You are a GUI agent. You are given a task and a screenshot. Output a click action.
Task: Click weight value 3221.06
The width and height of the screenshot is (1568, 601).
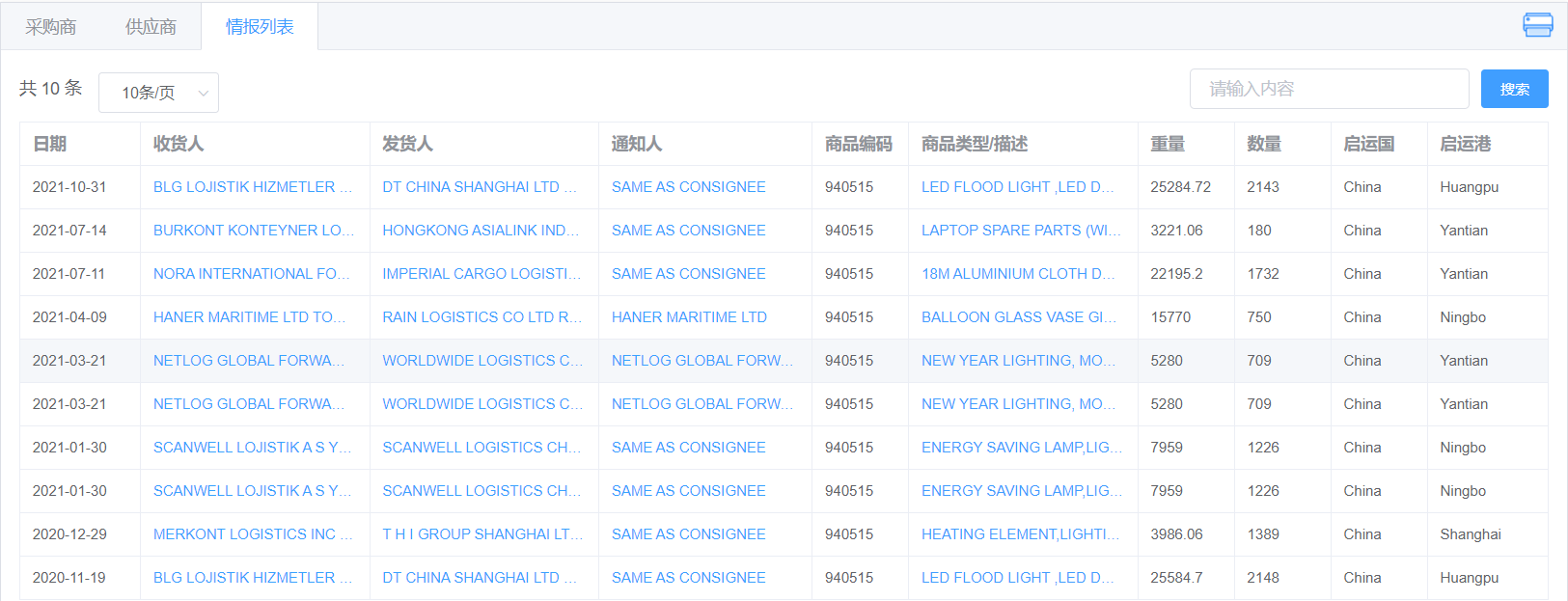pyautogui.click(x=1176, y=231)
